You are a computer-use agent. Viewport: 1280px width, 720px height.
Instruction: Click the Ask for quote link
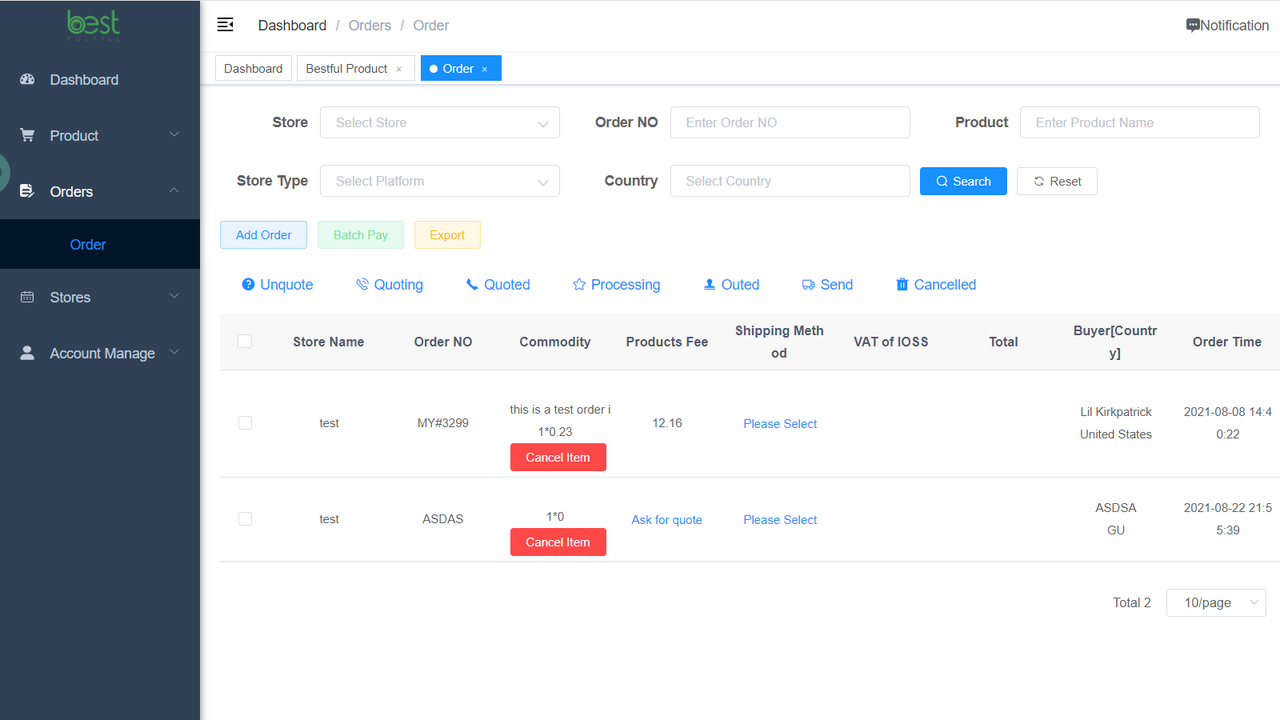(667, 520)
